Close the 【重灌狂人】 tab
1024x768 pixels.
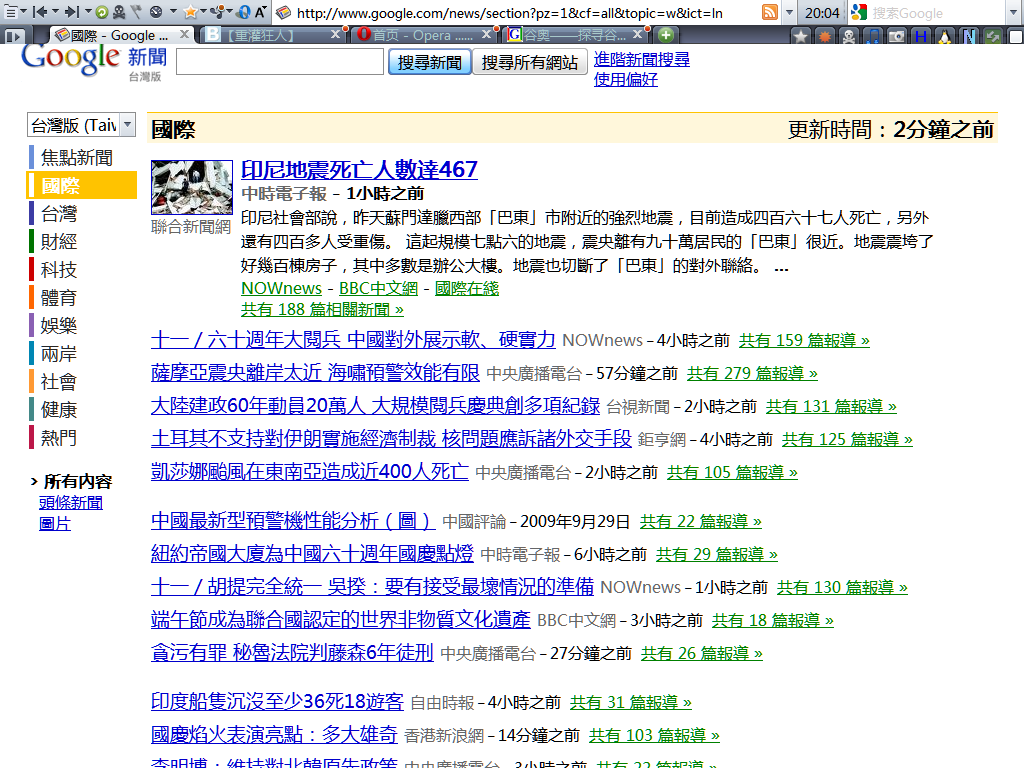pos(335,35)
